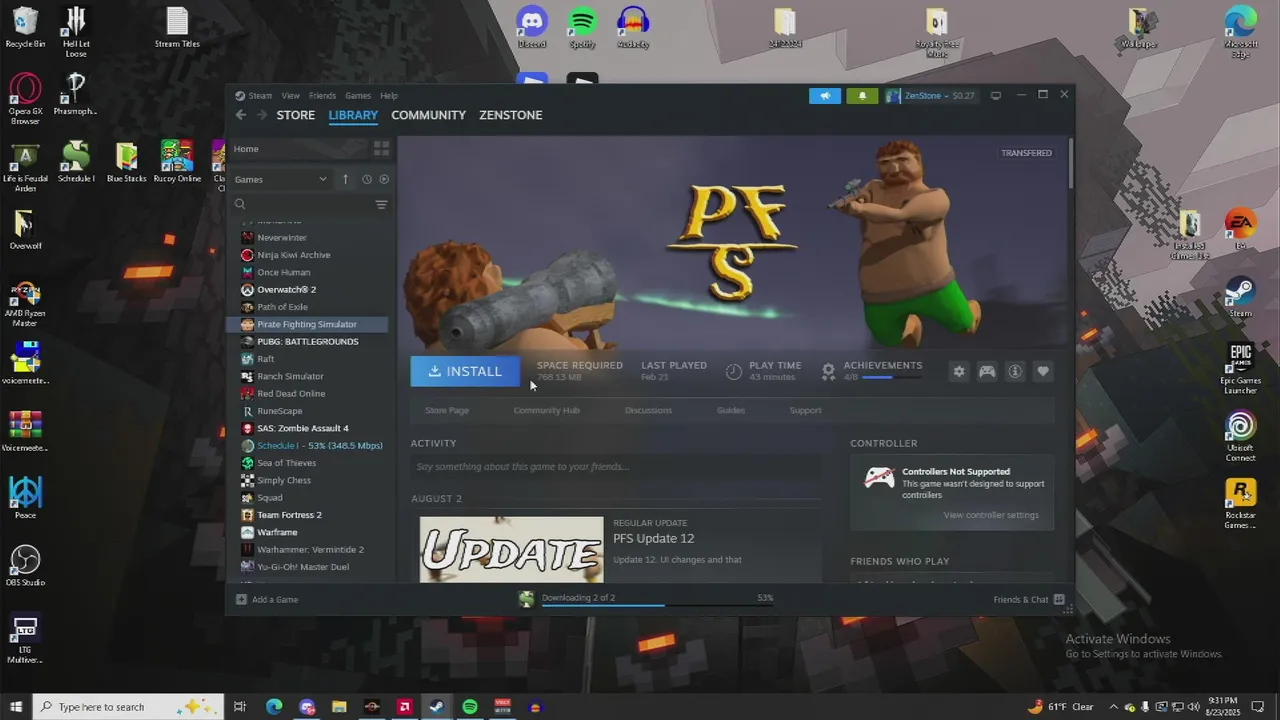
Task: Open the Help menu
Action: (389, 96)
